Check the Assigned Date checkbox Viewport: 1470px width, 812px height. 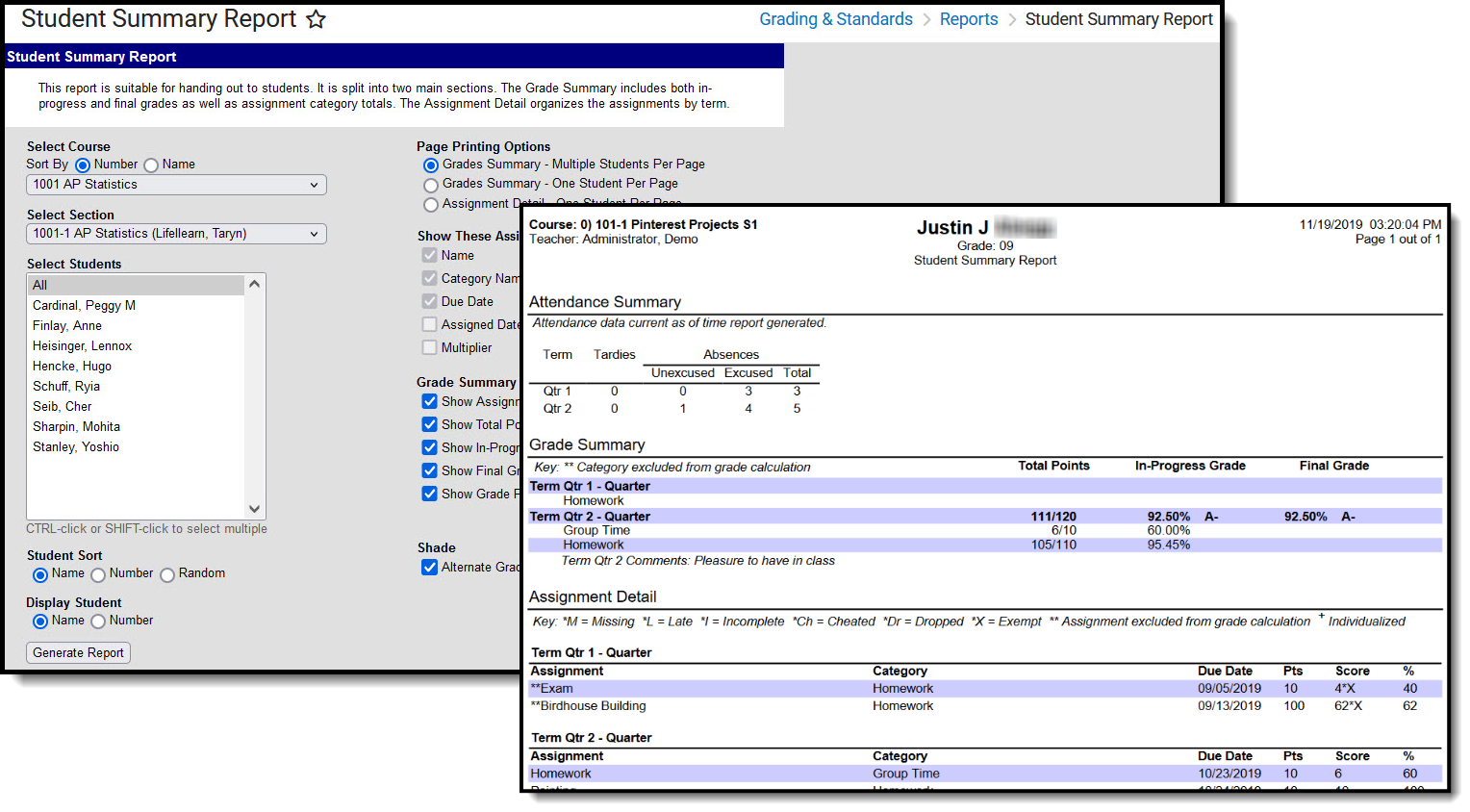click(430, 325)
